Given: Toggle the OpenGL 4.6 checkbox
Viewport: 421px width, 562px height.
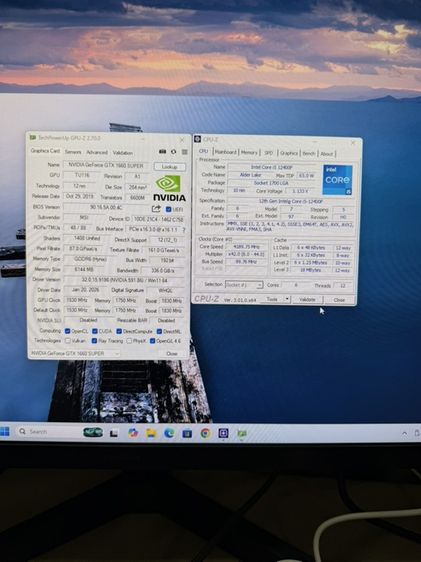Looking at the screenshot, I should tap(152, 341).
